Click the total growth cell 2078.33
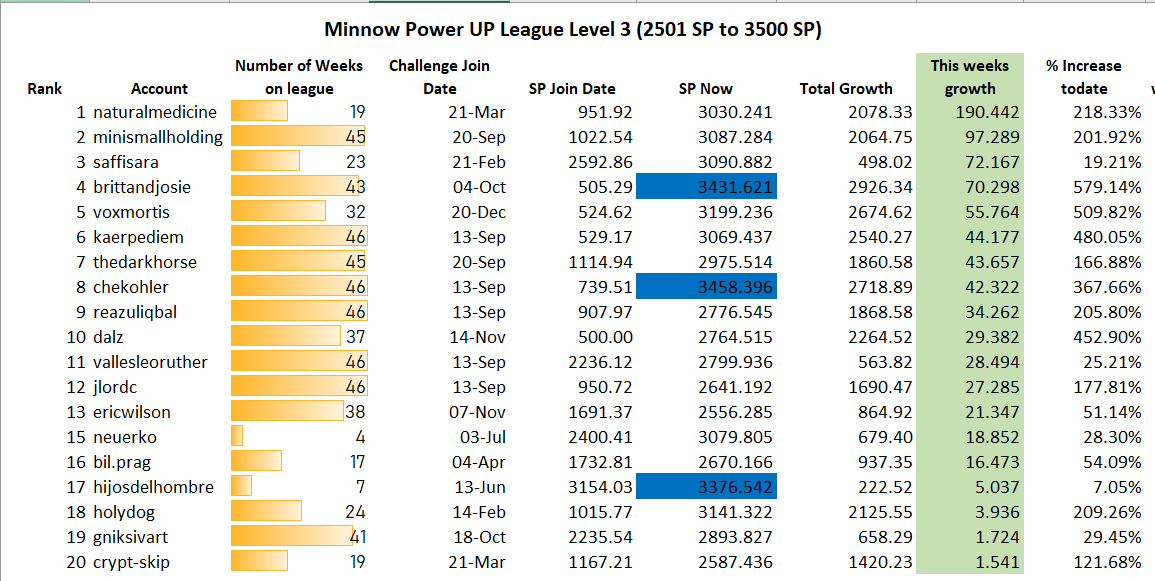 coord(880,113)
